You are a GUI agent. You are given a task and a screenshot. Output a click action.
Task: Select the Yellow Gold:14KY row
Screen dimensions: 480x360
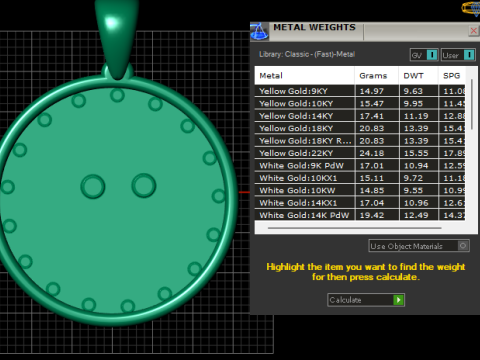(x=360, y=116)
